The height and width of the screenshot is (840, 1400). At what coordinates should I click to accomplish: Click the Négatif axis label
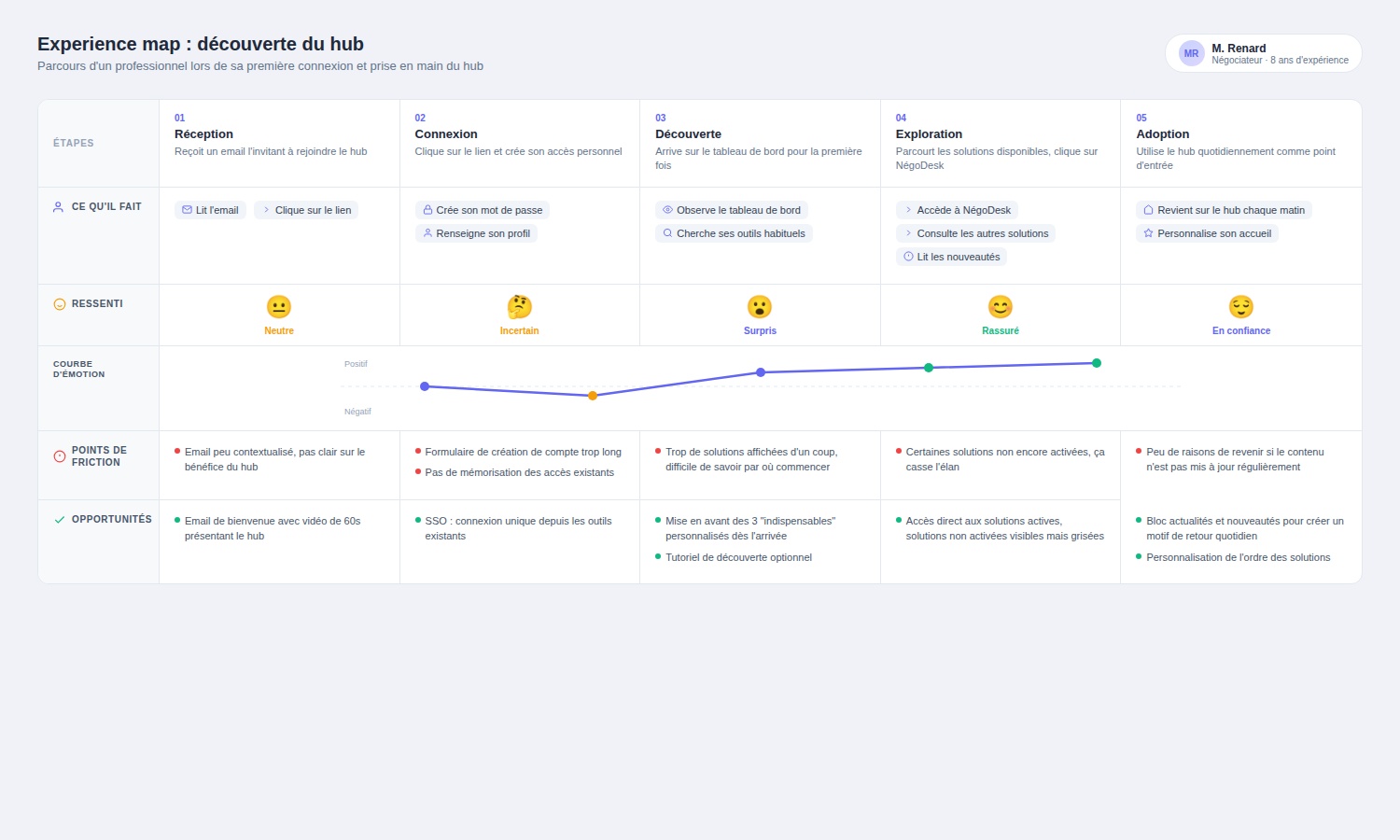[357, 412]
